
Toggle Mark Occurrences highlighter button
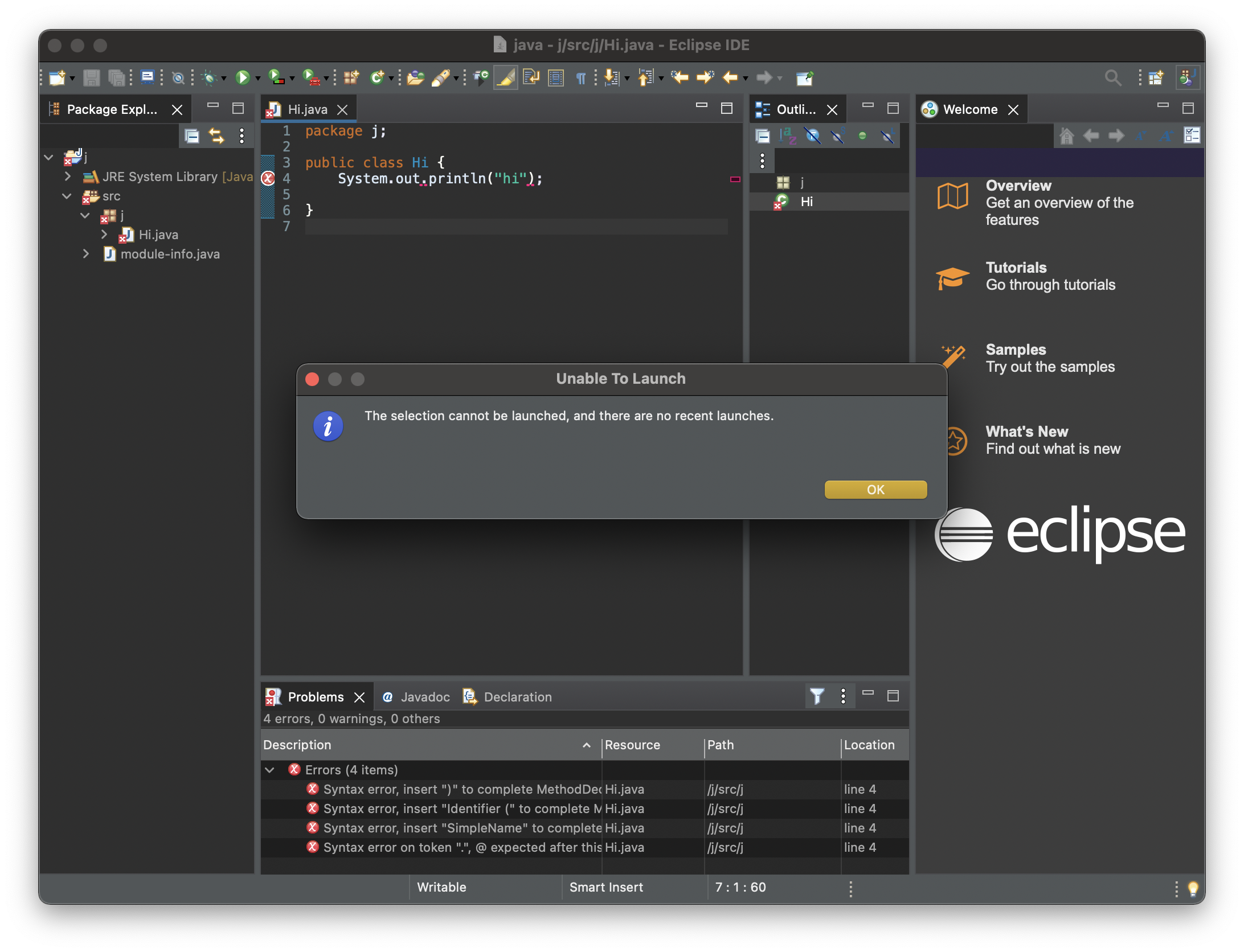tap(505, 77)
